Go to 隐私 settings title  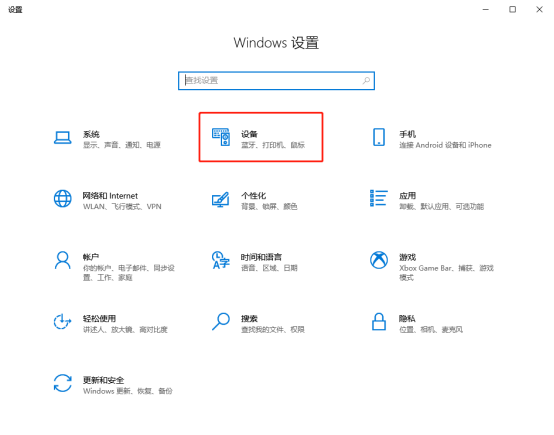pyautogui.click(x=407, y=318)
